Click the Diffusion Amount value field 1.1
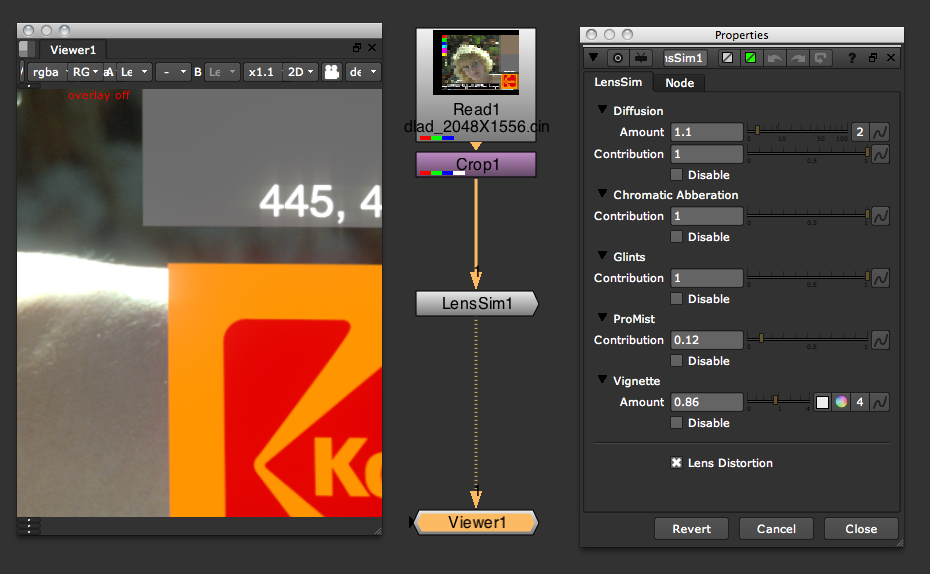 pos(706,132)
